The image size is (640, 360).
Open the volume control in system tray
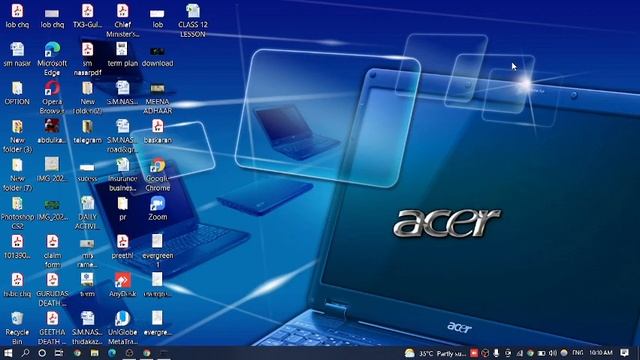[x=553, y=353]
